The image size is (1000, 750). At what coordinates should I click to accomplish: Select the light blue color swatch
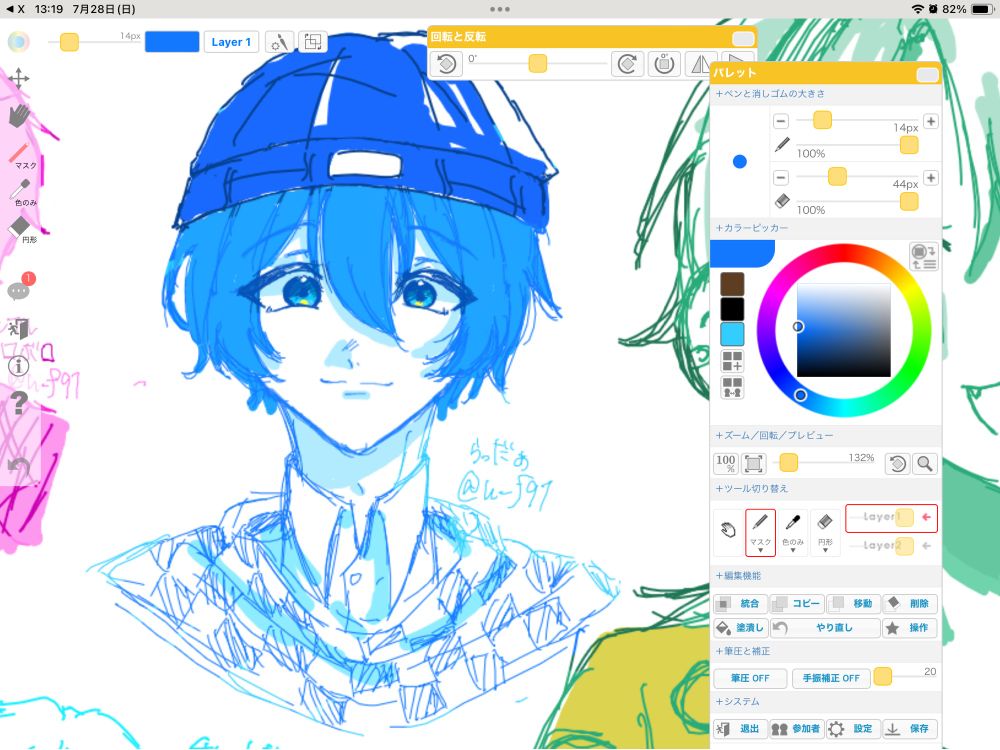click(x=732, y=334)
